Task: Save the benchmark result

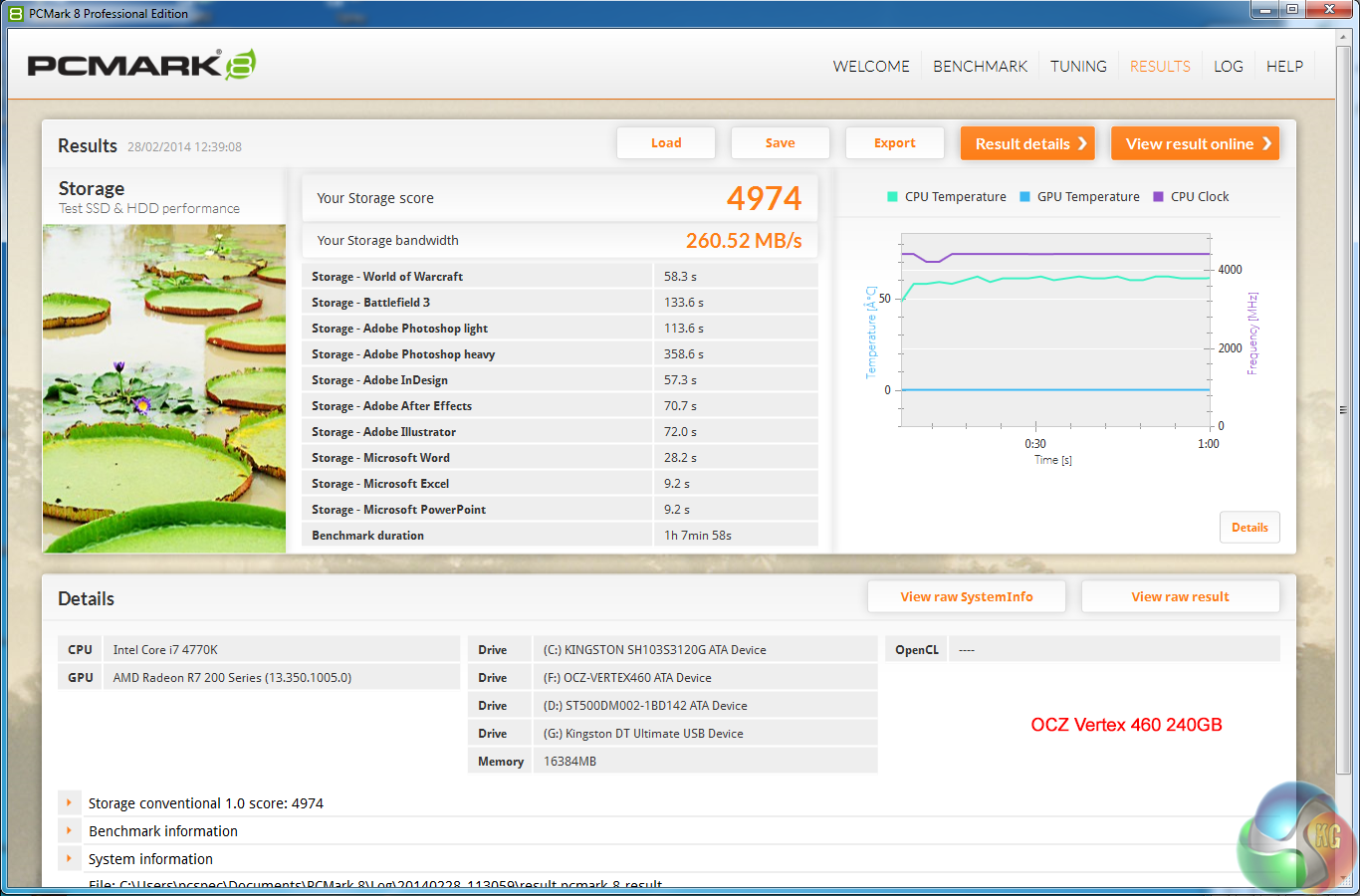Action: 780,143
